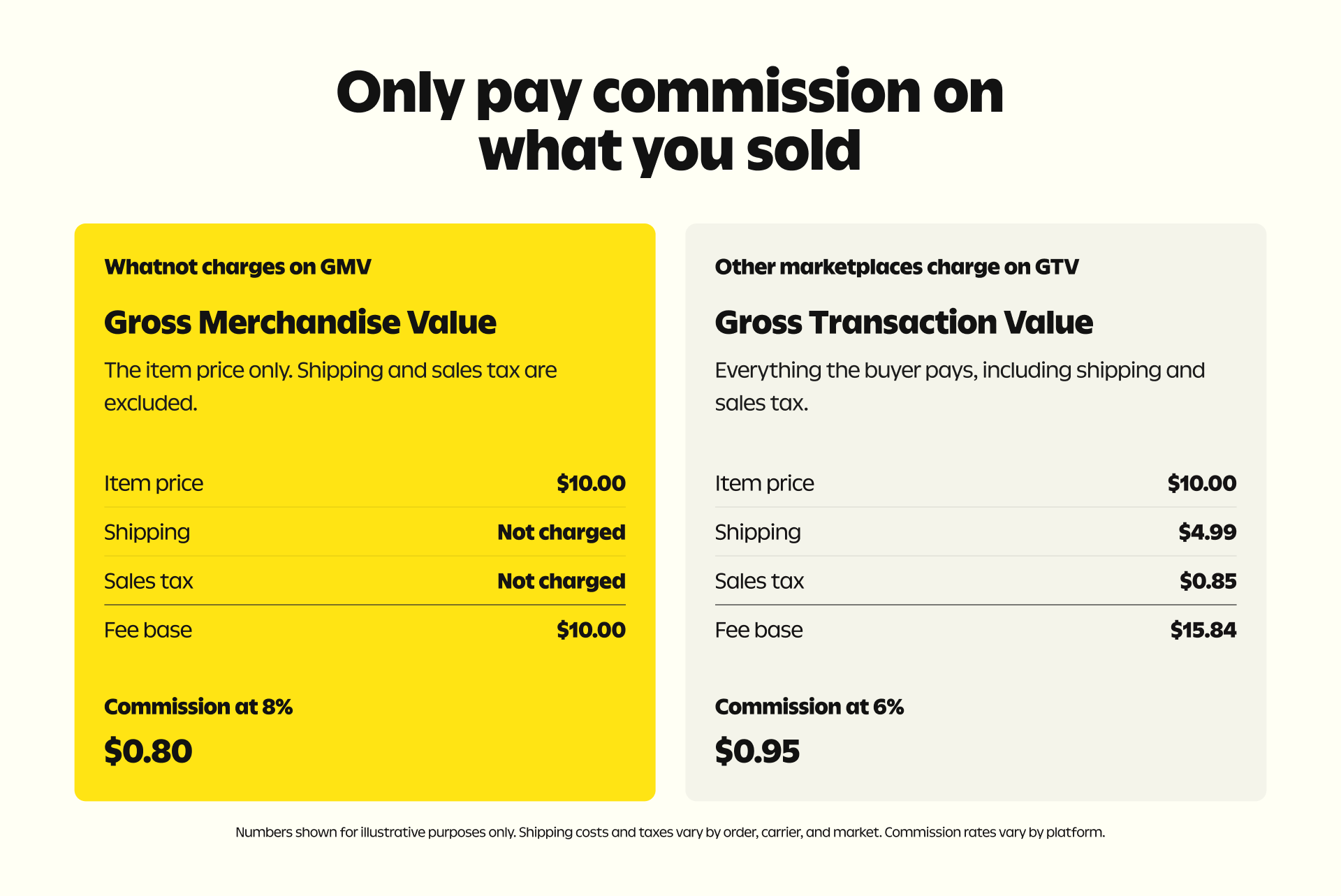Viewport: 1341px width, 896px height.
Task: Click the $0.80 commission amount
Action: click(148, 751)
